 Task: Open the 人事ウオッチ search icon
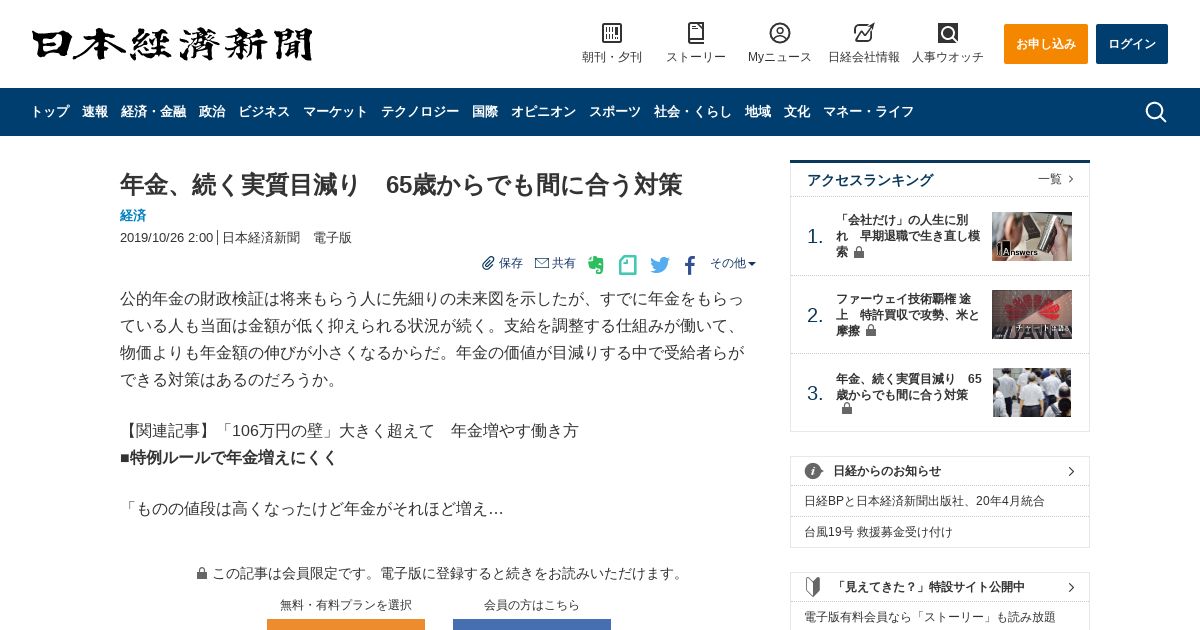[x=948, y=33]
